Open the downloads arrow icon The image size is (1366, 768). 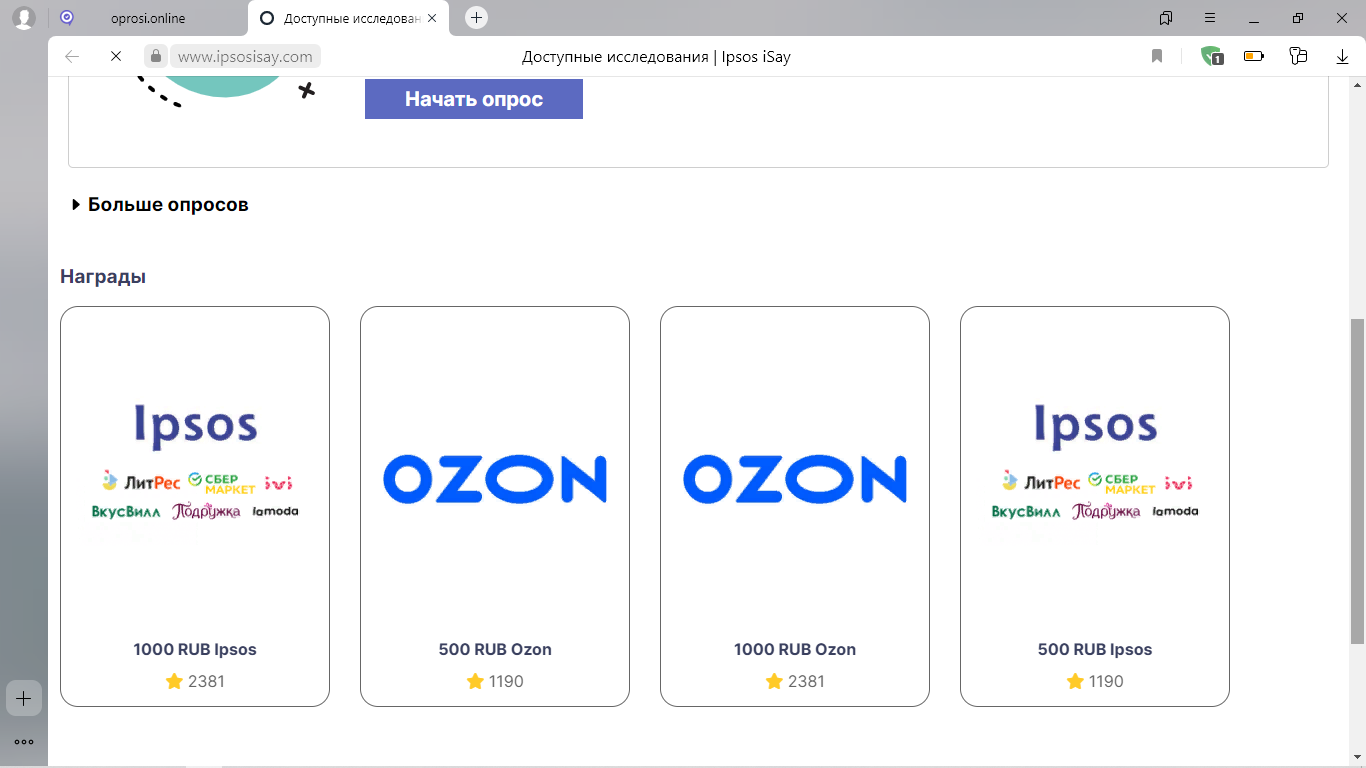point(1343,57)
